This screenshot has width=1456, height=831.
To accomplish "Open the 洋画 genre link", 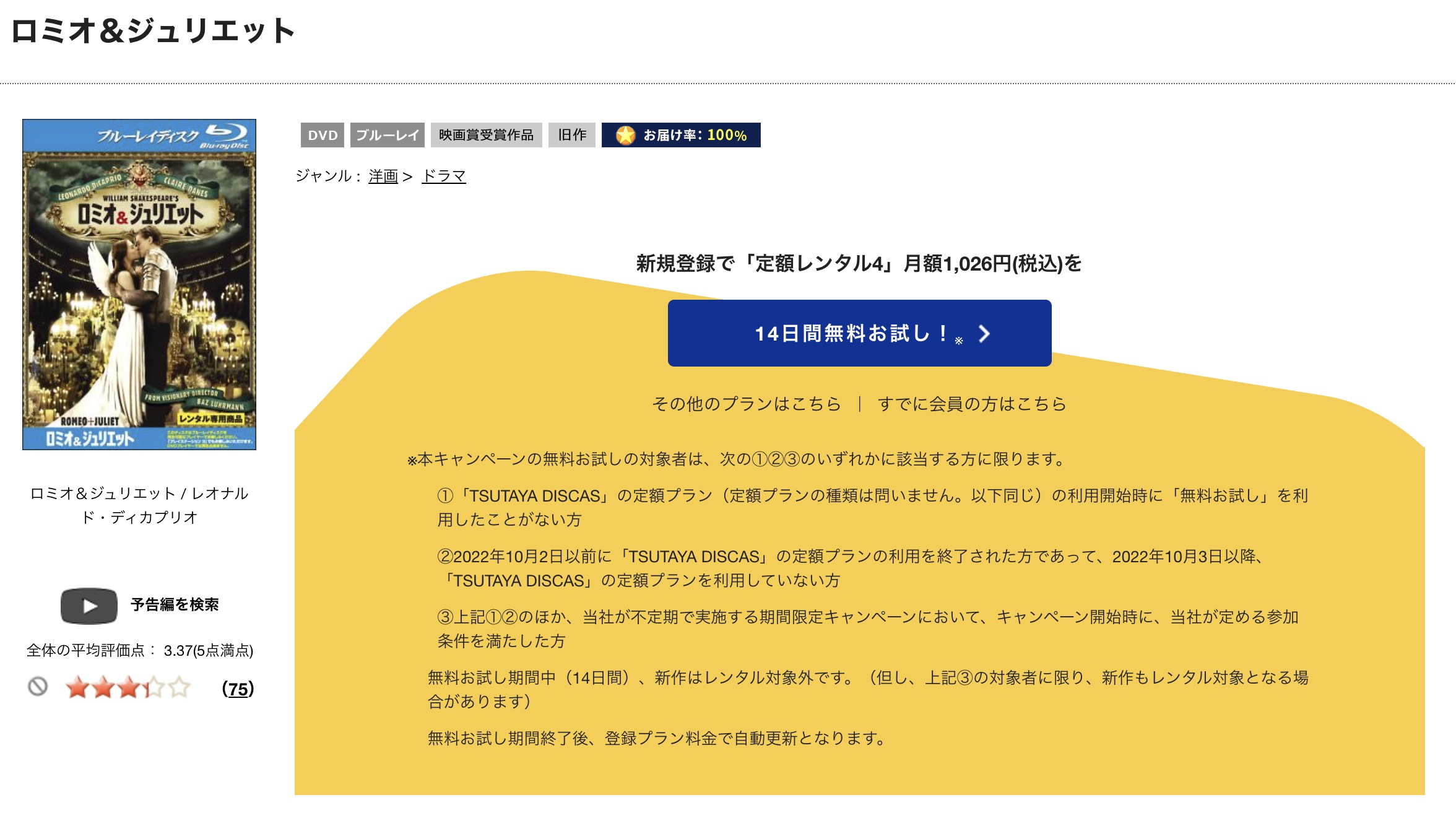I will pyautogui.click(x=383, y=176).
